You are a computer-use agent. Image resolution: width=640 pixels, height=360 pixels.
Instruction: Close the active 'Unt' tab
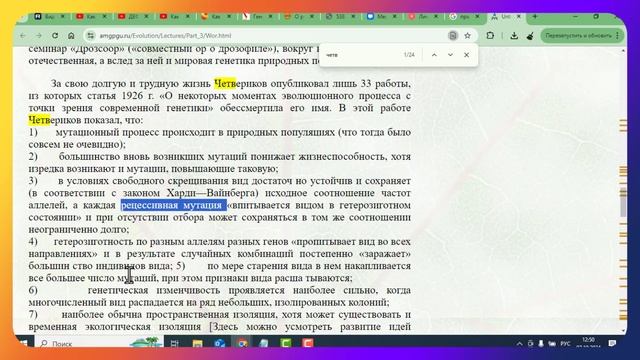click(519, 17)
